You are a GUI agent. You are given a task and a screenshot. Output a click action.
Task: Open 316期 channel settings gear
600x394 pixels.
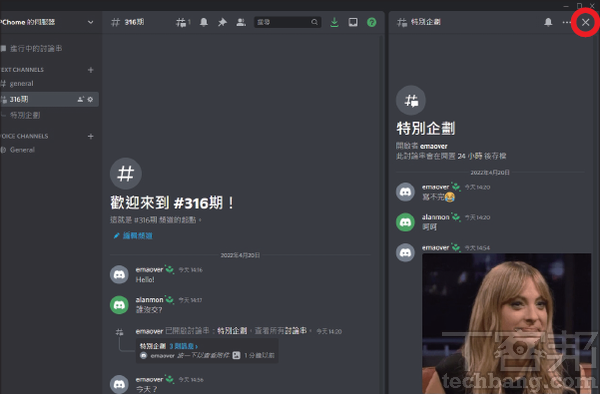pyautogui.click(x=90, y=99)
